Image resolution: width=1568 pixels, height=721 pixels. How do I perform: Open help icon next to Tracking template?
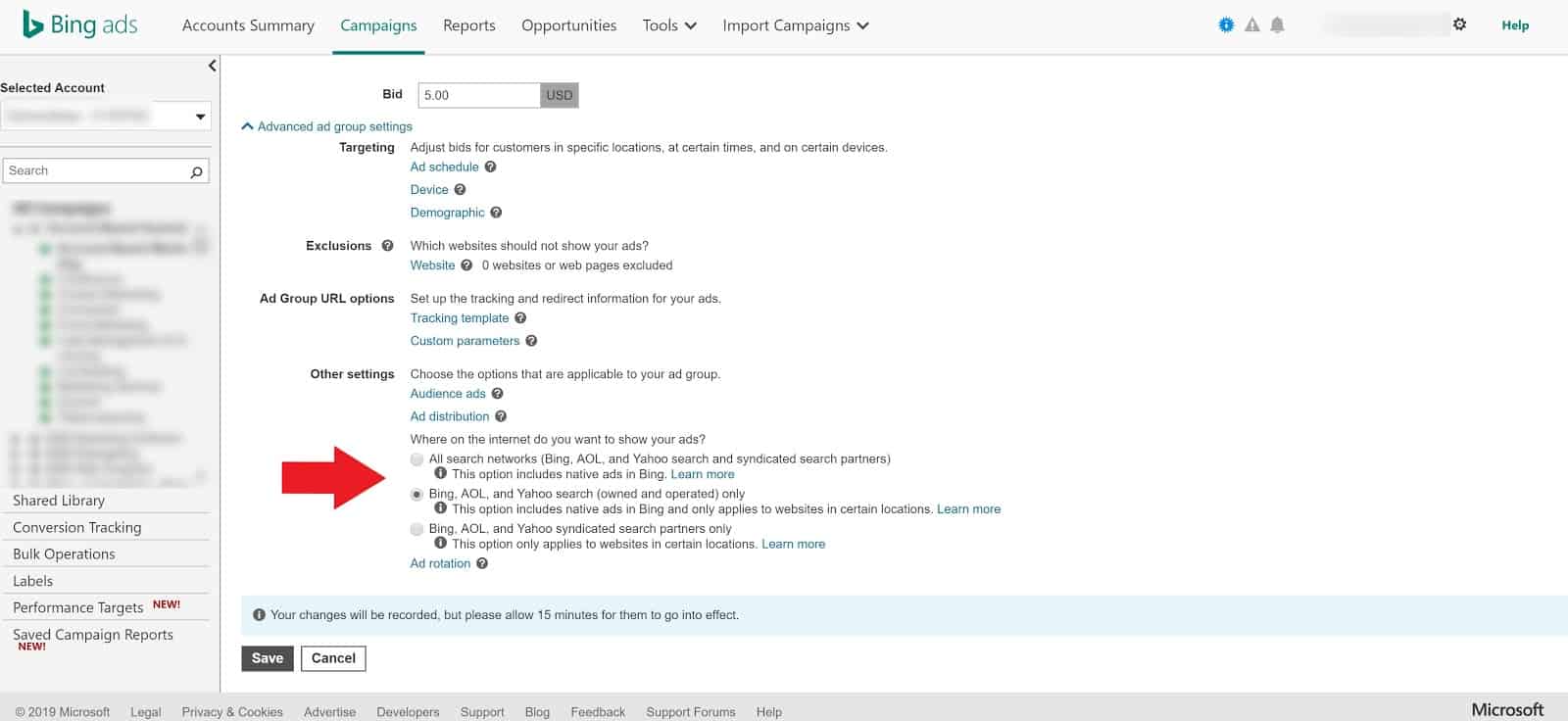[520, 318]
